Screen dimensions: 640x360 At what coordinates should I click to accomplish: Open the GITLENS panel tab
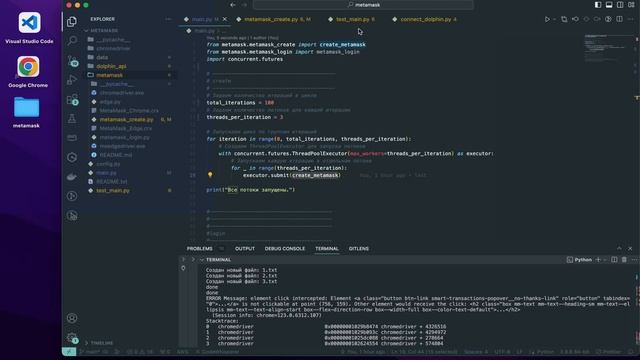(x=359, y=249)
